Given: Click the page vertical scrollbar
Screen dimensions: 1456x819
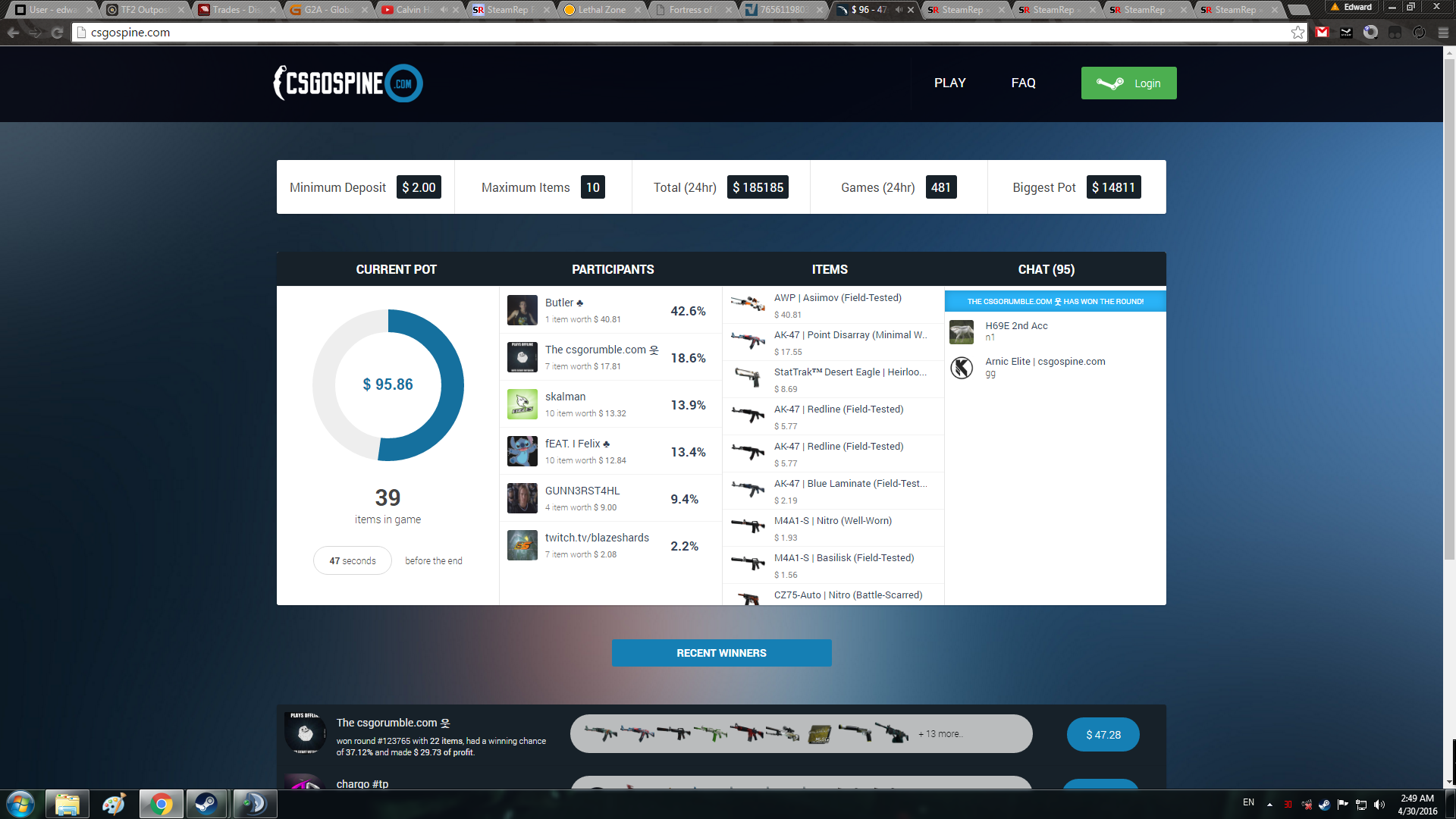Looking at the screenshot, I should (x=1449, y=303).
